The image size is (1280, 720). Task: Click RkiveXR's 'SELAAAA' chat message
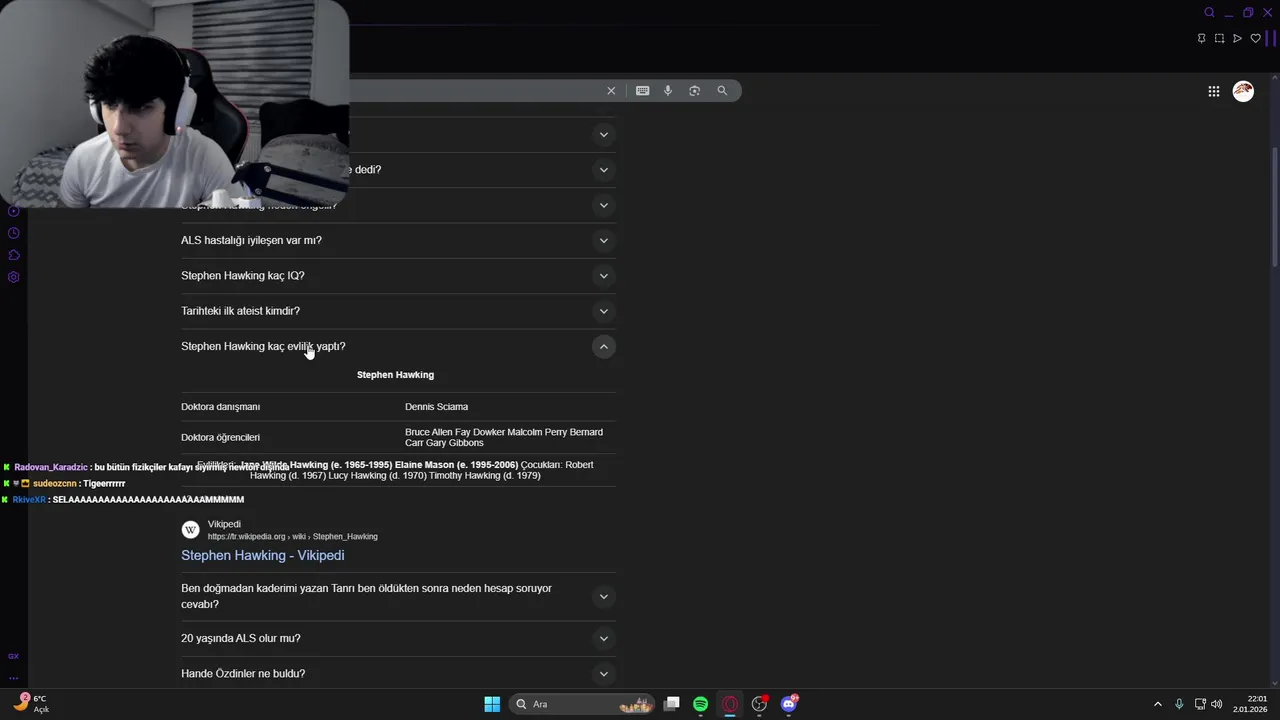pyautogui.click(x=124, y=499)
